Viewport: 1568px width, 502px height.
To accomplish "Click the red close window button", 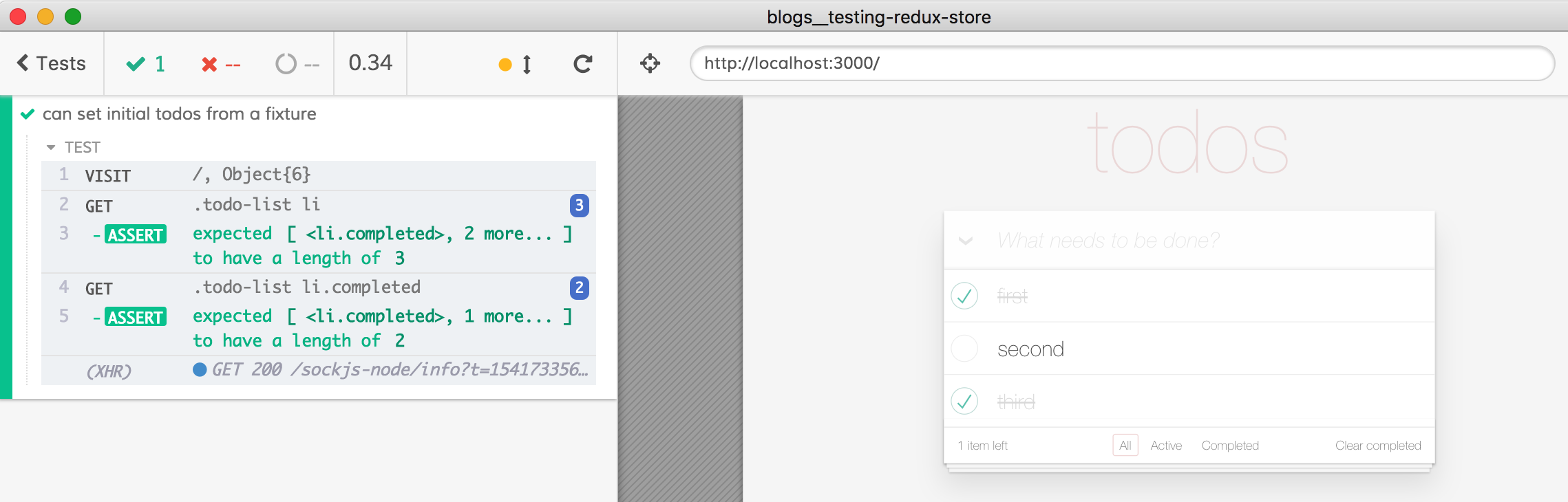I will pos(18,17).
